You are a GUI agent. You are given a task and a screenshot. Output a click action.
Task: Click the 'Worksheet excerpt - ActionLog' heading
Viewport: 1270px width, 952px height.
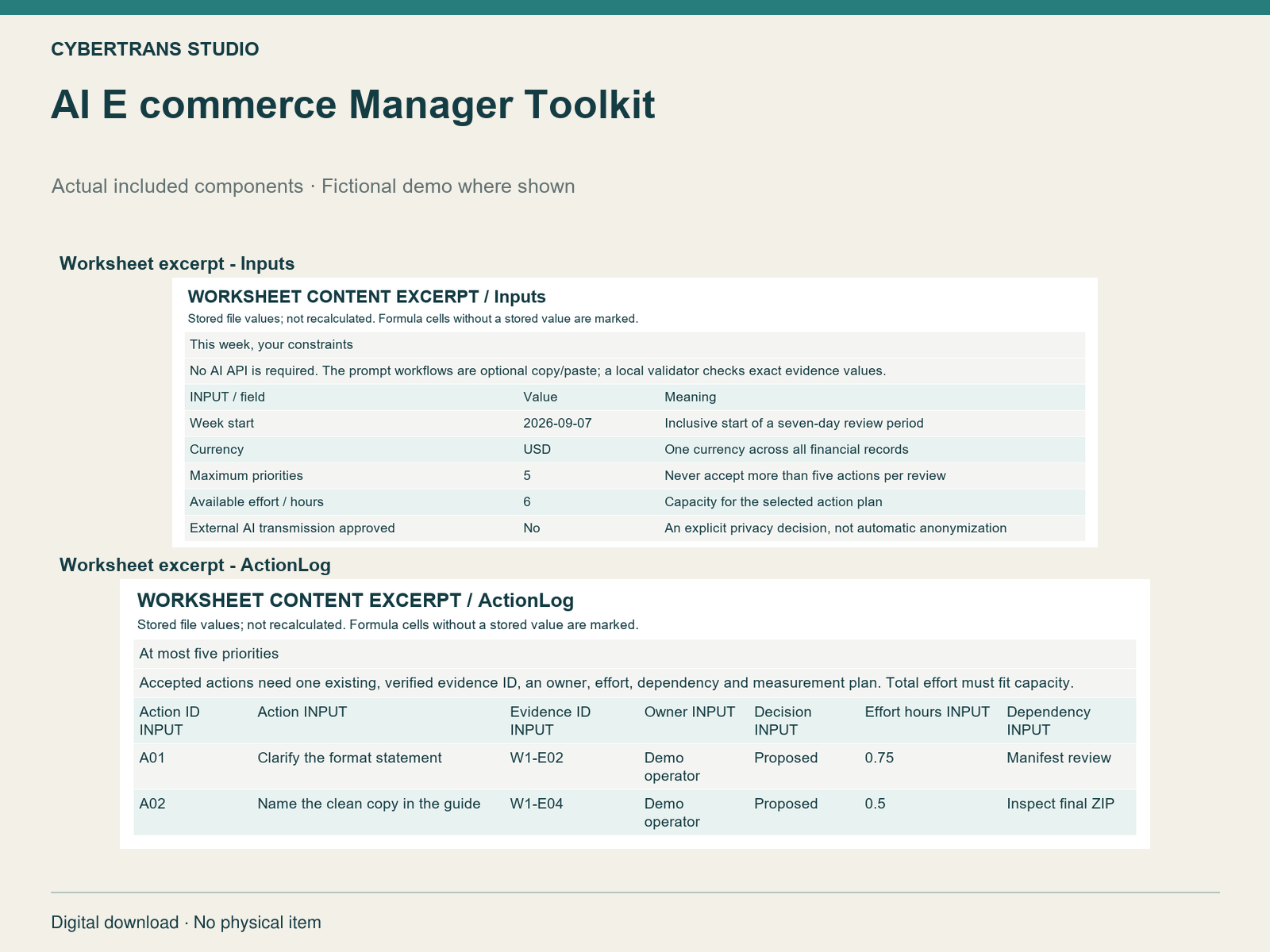tap(195, 565)
